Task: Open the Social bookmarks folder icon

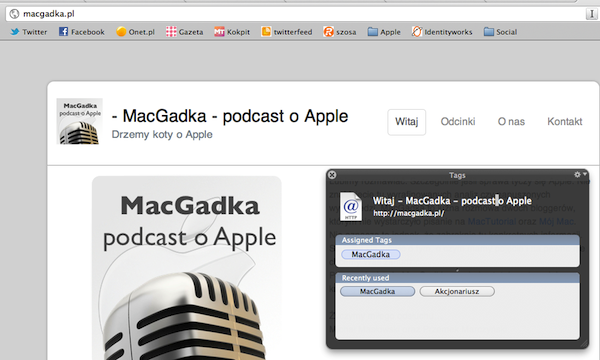Action: 489,32
